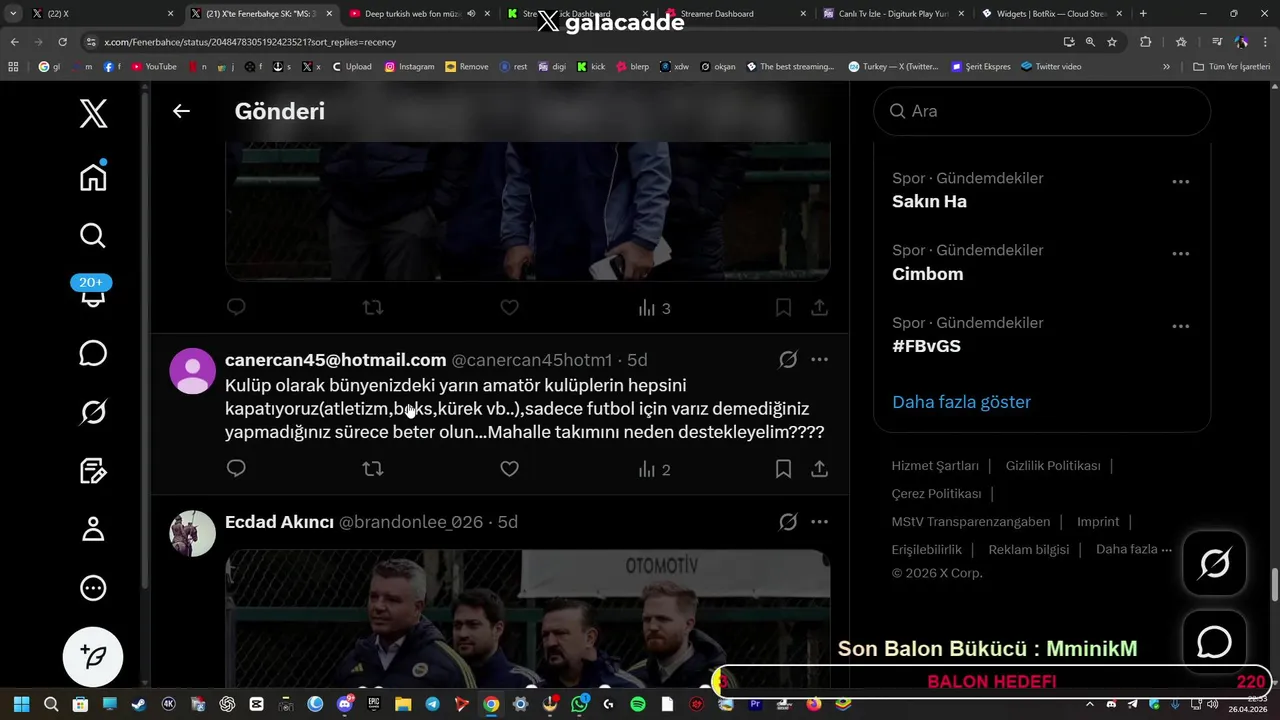Repost the post with 3 views
The height and width of the screenshot is (720, 1280).
373,307
